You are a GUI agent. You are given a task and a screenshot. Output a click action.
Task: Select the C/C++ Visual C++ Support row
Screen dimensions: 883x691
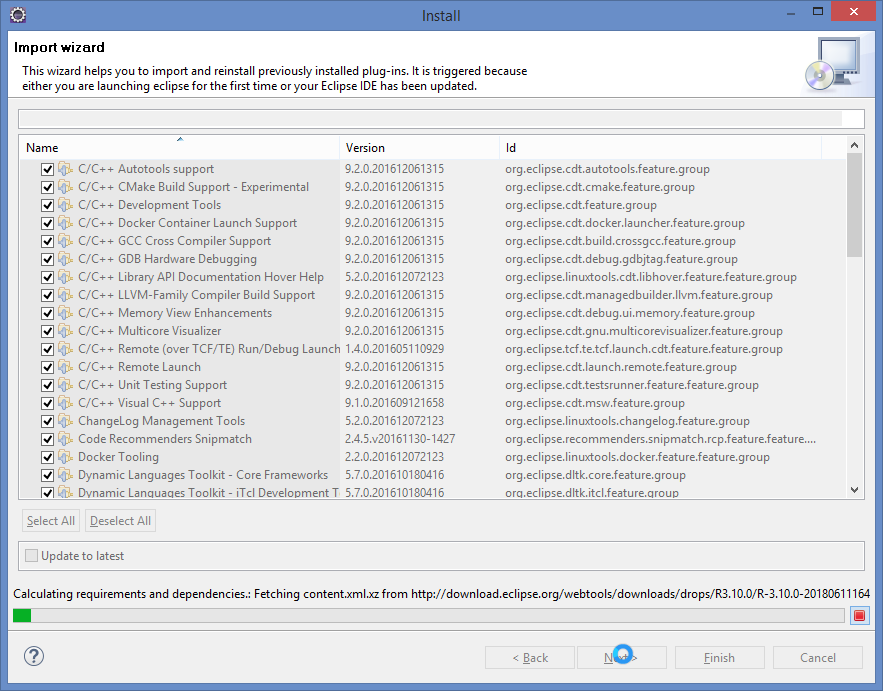tap(149, 403)
